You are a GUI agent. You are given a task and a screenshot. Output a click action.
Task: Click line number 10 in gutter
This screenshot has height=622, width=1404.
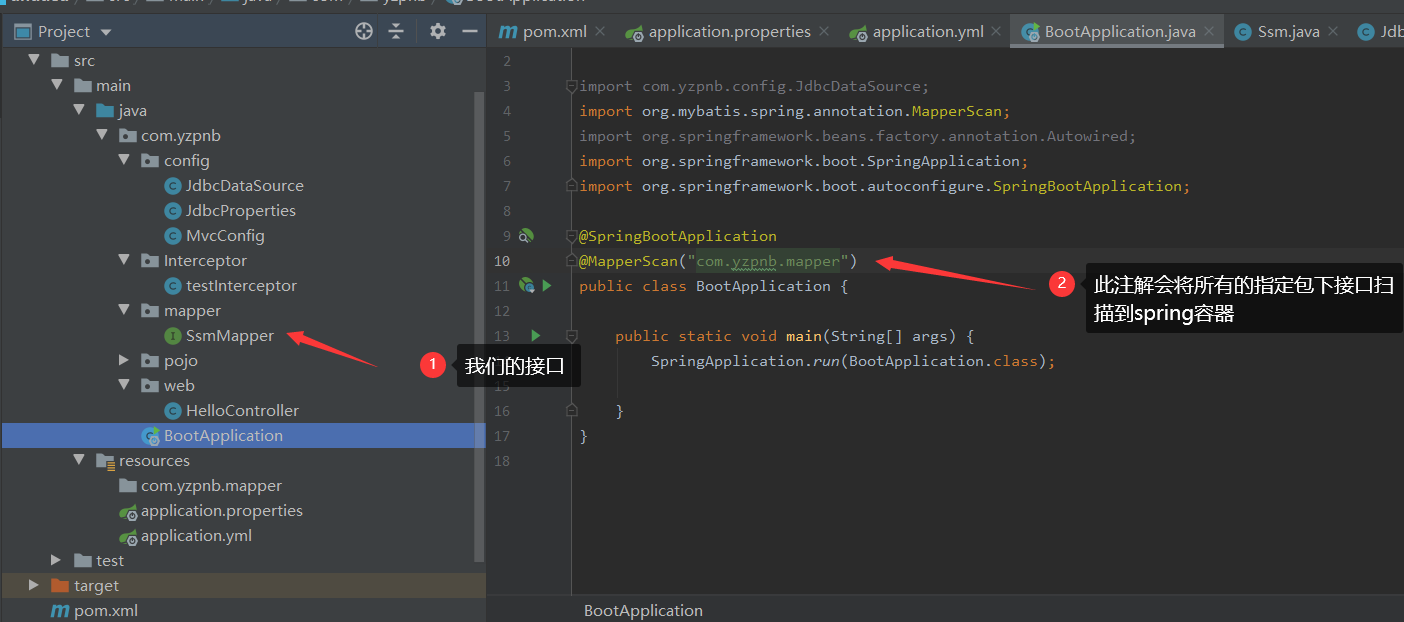coord(501,261)
